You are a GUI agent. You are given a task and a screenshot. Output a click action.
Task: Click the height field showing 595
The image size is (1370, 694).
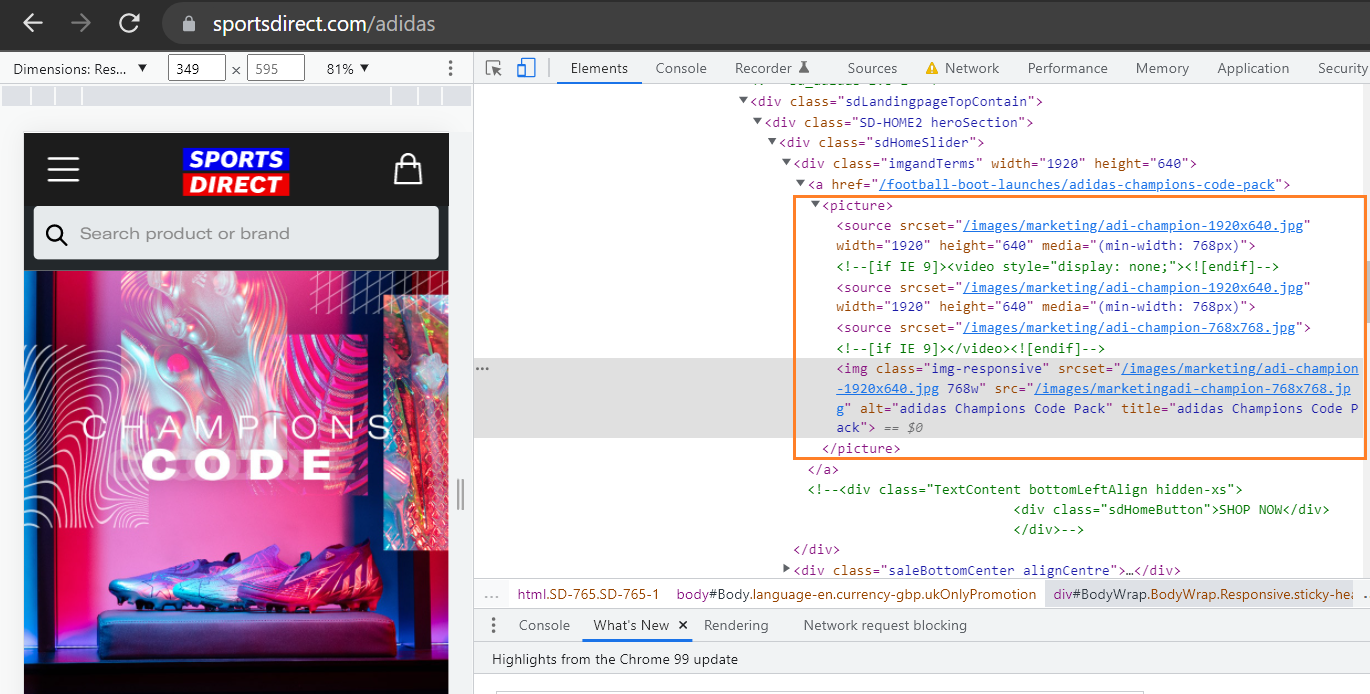click(276, 68)
